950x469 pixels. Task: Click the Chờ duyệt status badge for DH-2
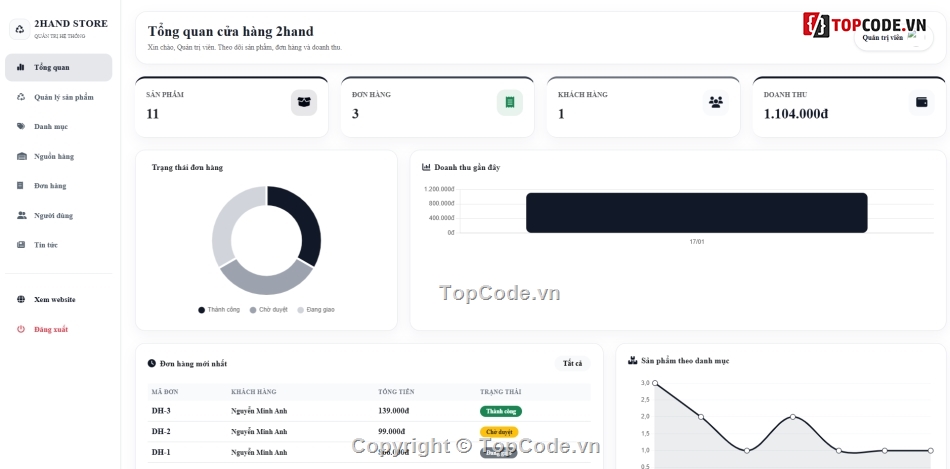coord(499,432)
